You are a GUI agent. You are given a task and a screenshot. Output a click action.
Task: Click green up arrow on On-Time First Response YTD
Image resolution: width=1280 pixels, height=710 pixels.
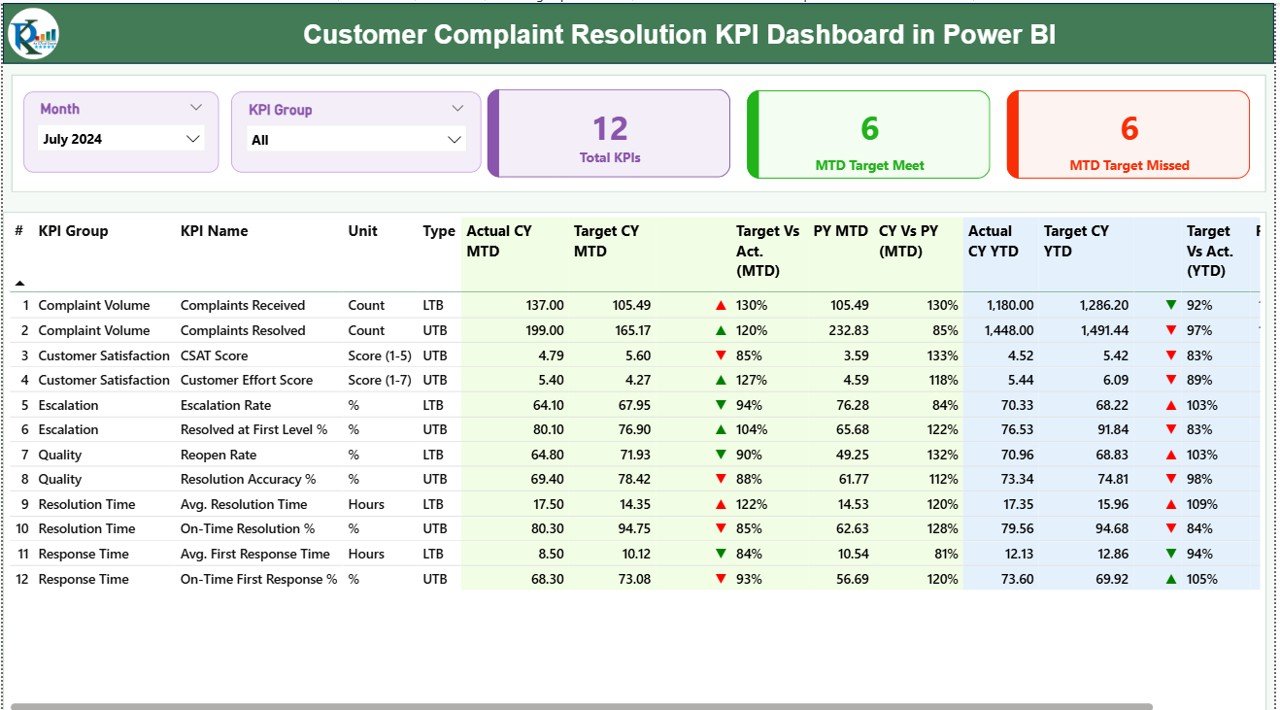1171,579
